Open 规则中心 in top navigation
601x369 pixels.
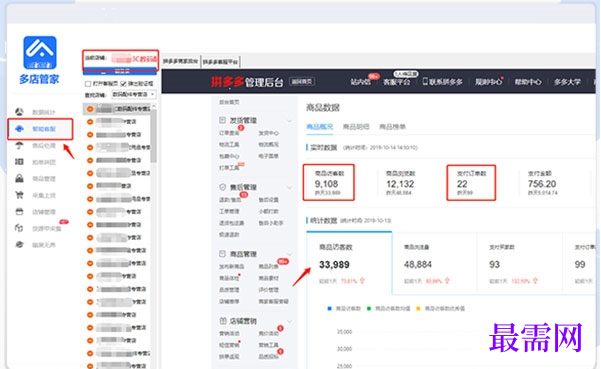click(x=488, y=82)
